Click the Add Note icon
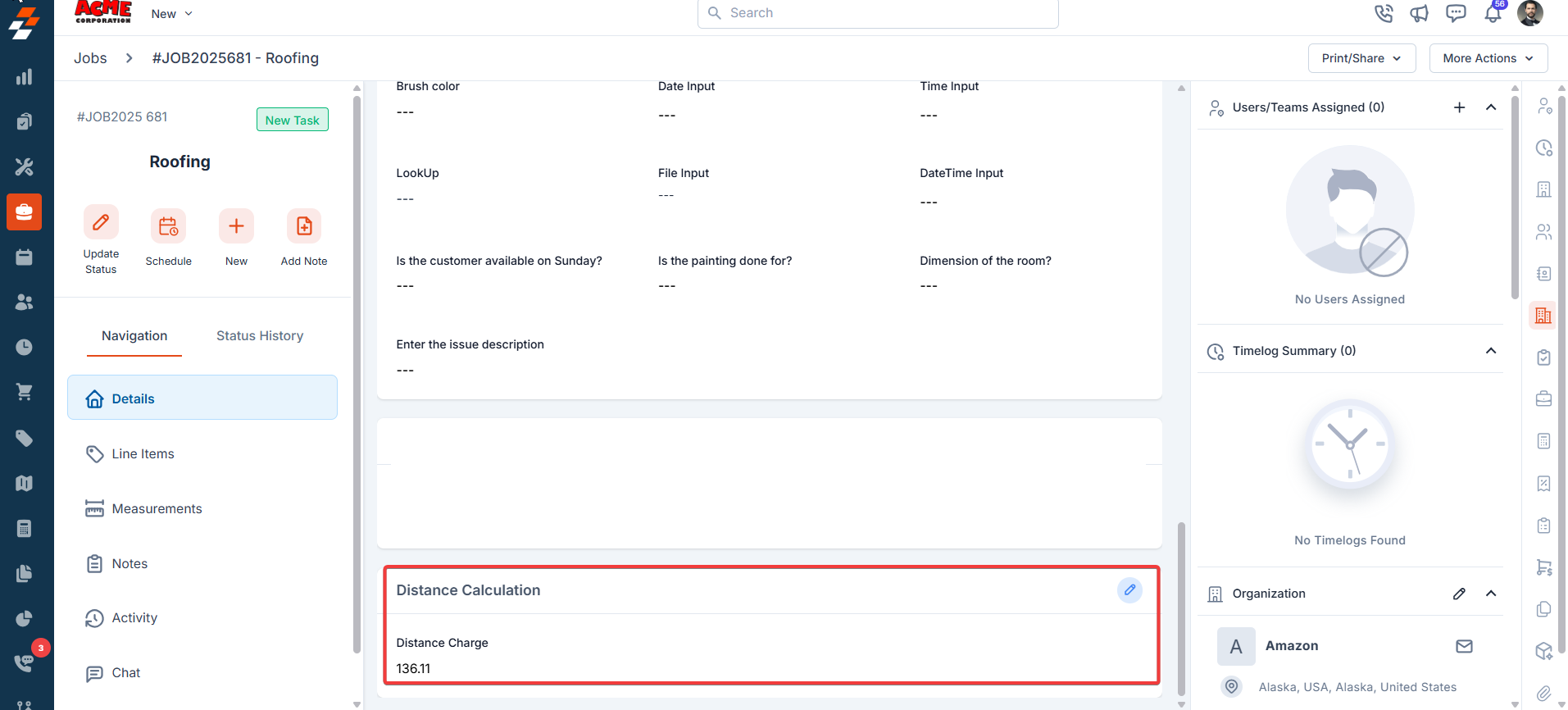 pos(304,226)
